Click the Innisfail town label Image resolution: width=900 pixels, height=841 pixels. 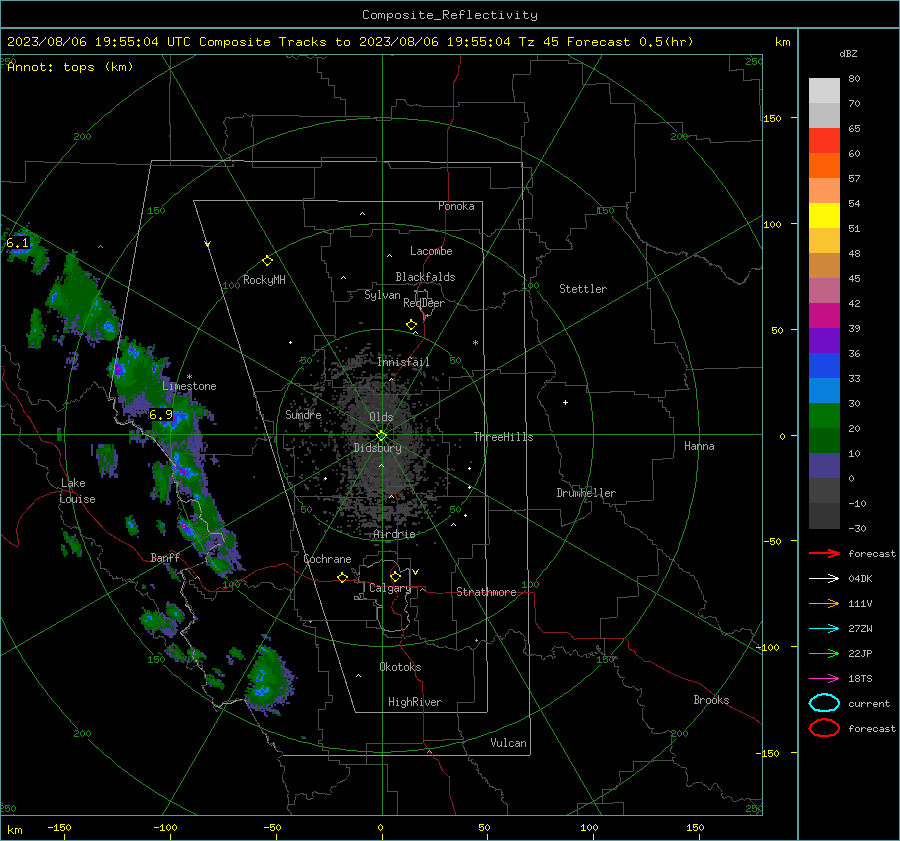(x=403, y=362)
